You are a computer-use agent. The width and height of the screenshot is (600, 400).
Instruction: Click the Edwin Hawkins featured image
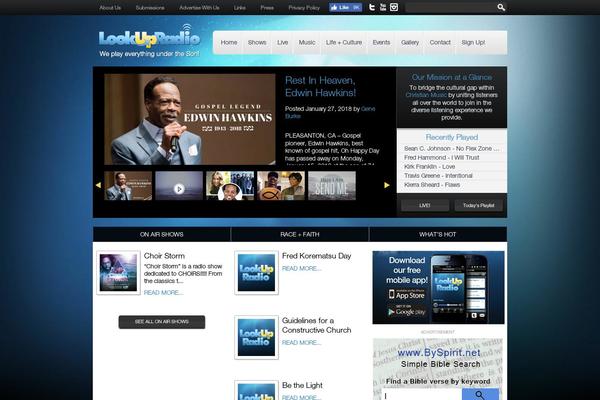(x=190, y=119)
